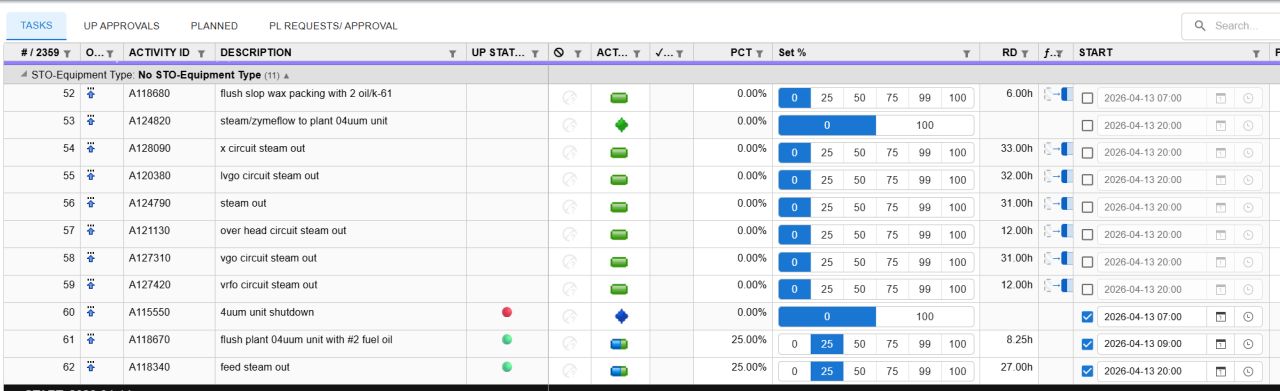
Task: Select the 25 segment for A118340
Action: 827,371
